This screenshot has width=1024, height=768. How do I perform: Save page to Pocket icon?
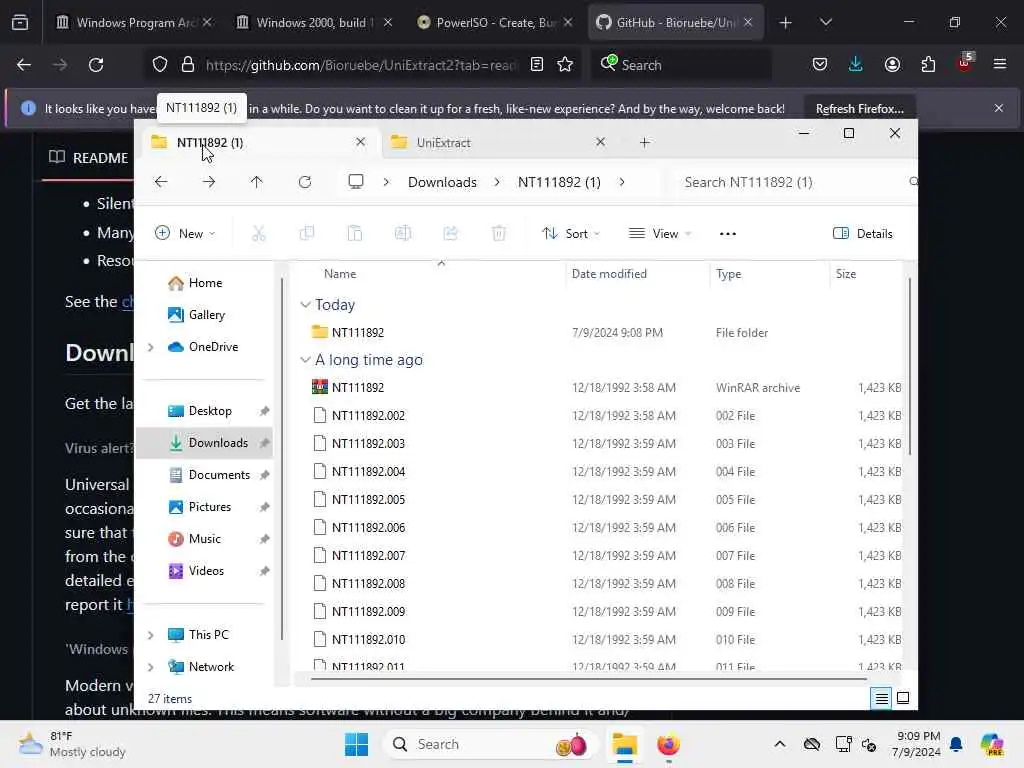coord(820,64)
